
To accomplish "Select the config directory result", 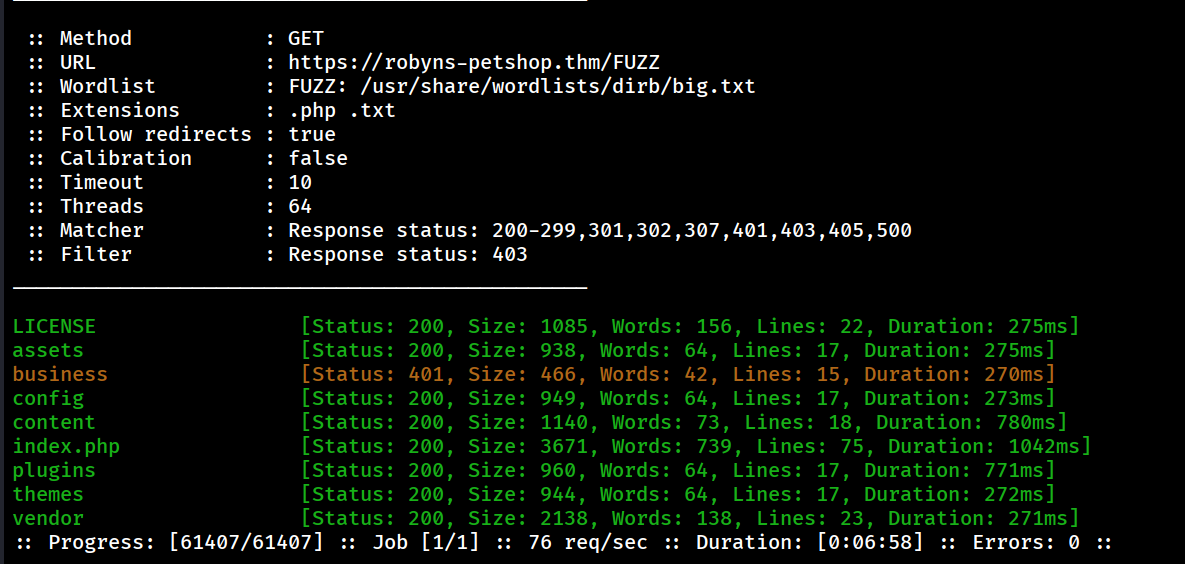I will click(x=48, y=398).
